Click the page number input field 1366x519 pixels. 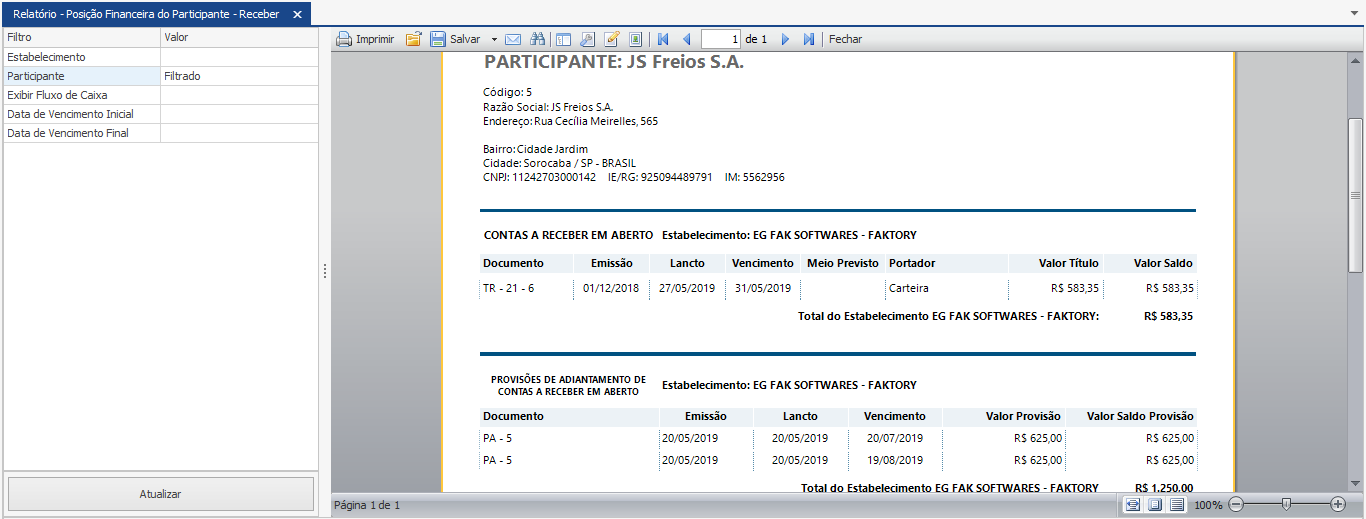click(721, 39)
